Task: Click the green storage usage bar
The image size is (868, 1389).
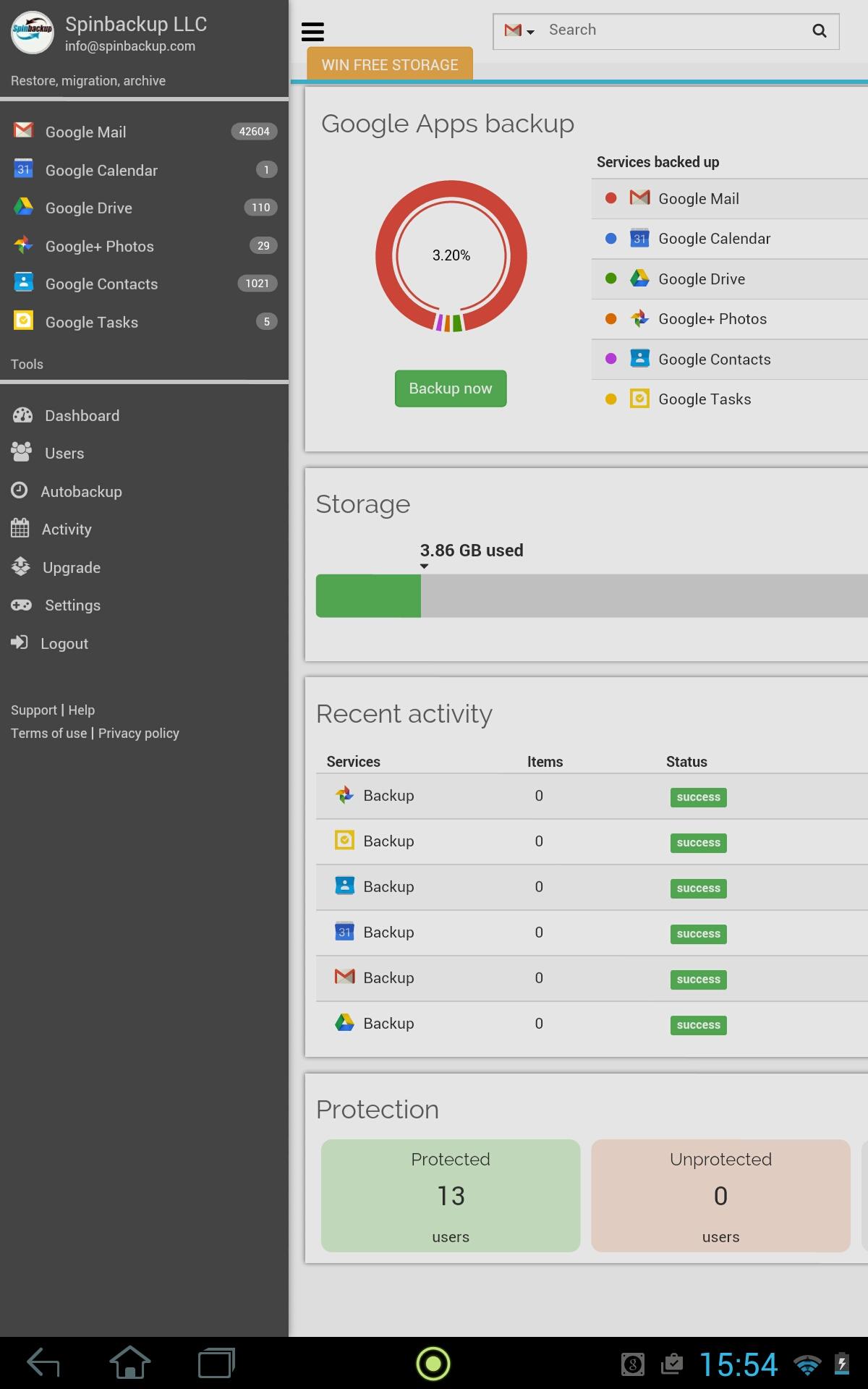Action: click(368, 596)
